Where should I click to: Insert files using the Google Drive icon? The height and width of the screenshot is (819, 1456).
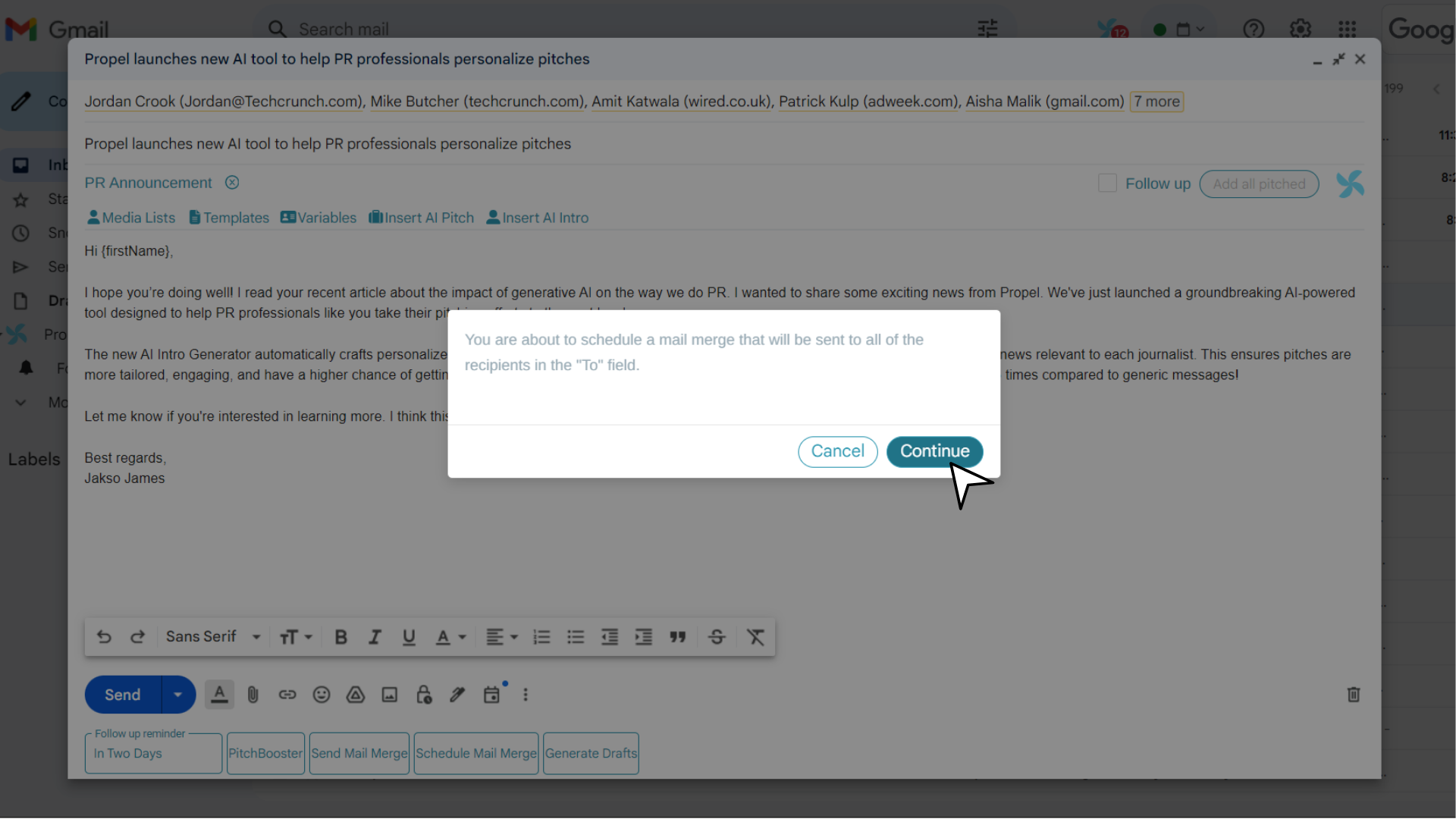(x=356, y=695)
